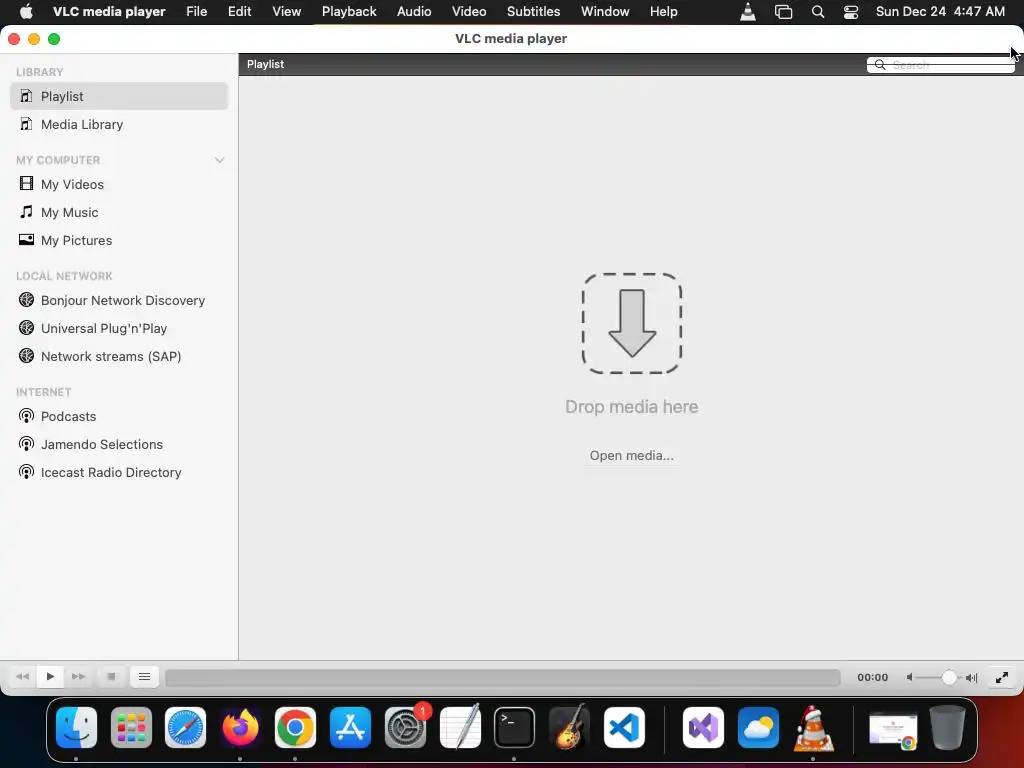
Task: Click the Stage Manager menu bar icon
Action: (x=784, y=12)
